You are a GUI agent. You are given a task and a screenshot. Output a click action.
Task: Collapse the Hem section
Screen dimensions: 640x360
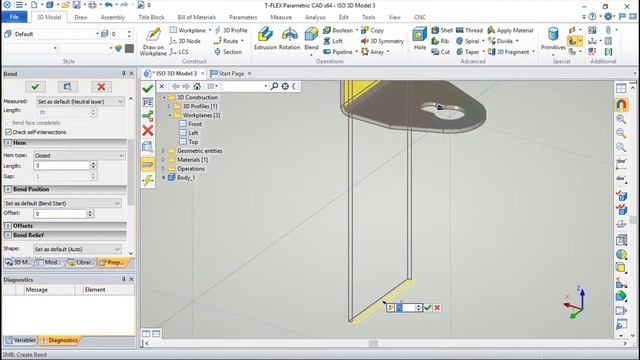[x=8, y=143]
